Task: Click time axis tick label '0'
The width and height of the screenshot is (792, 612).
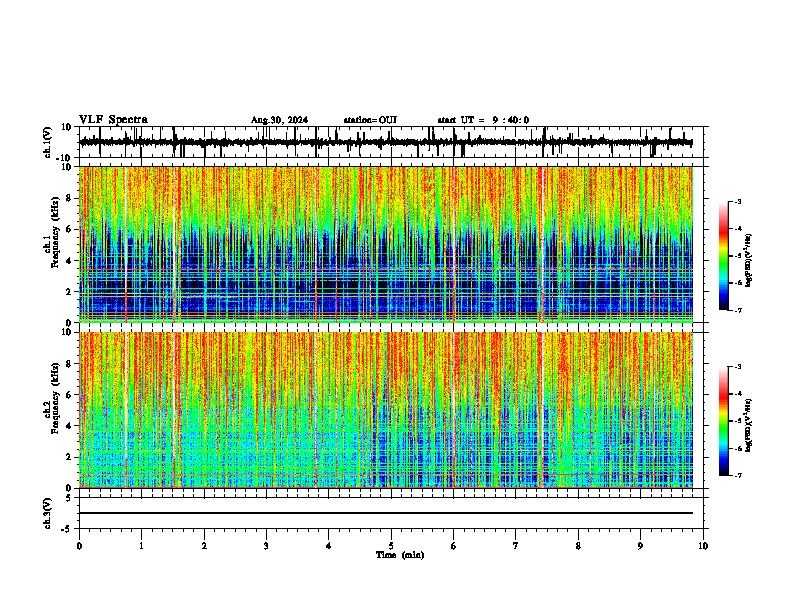Action: click(79, 546)
